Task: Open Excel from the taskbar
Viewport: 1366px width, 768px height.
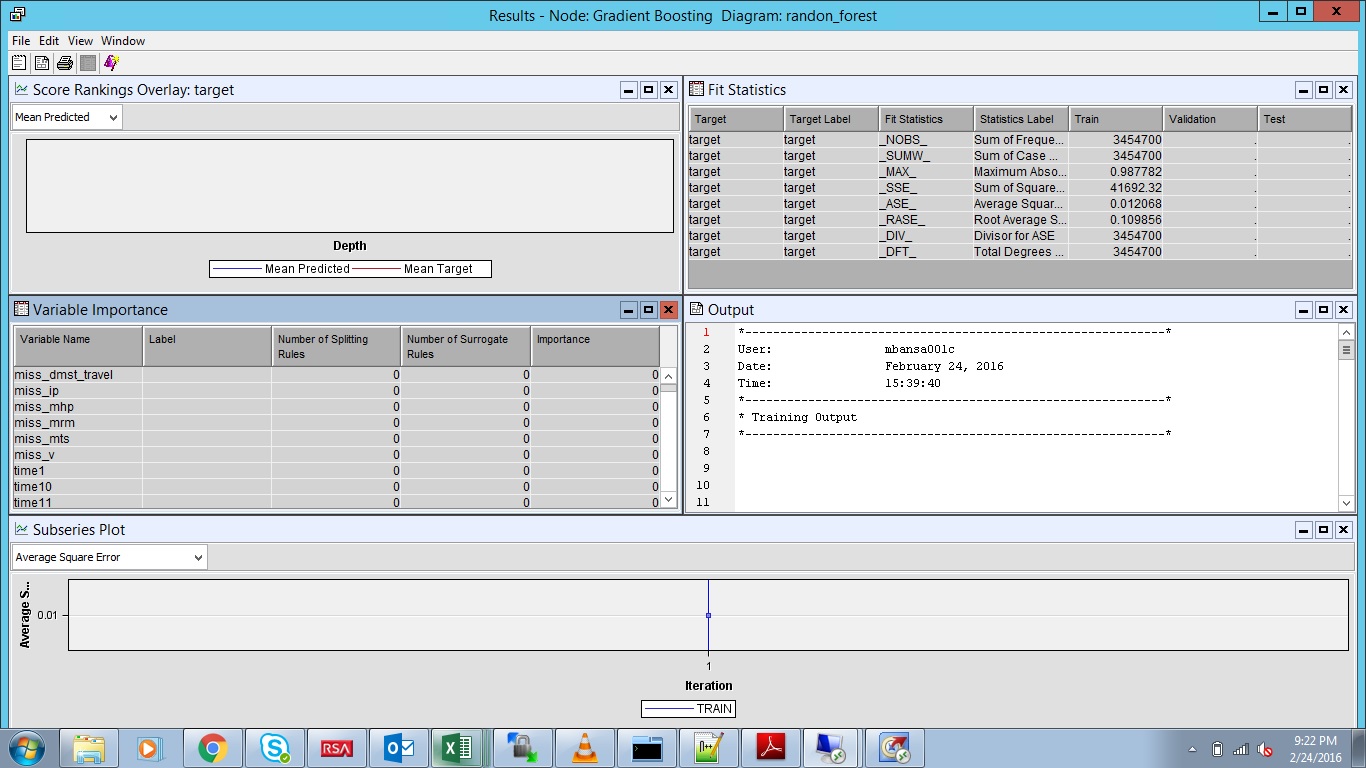Action: coord(457,748)
